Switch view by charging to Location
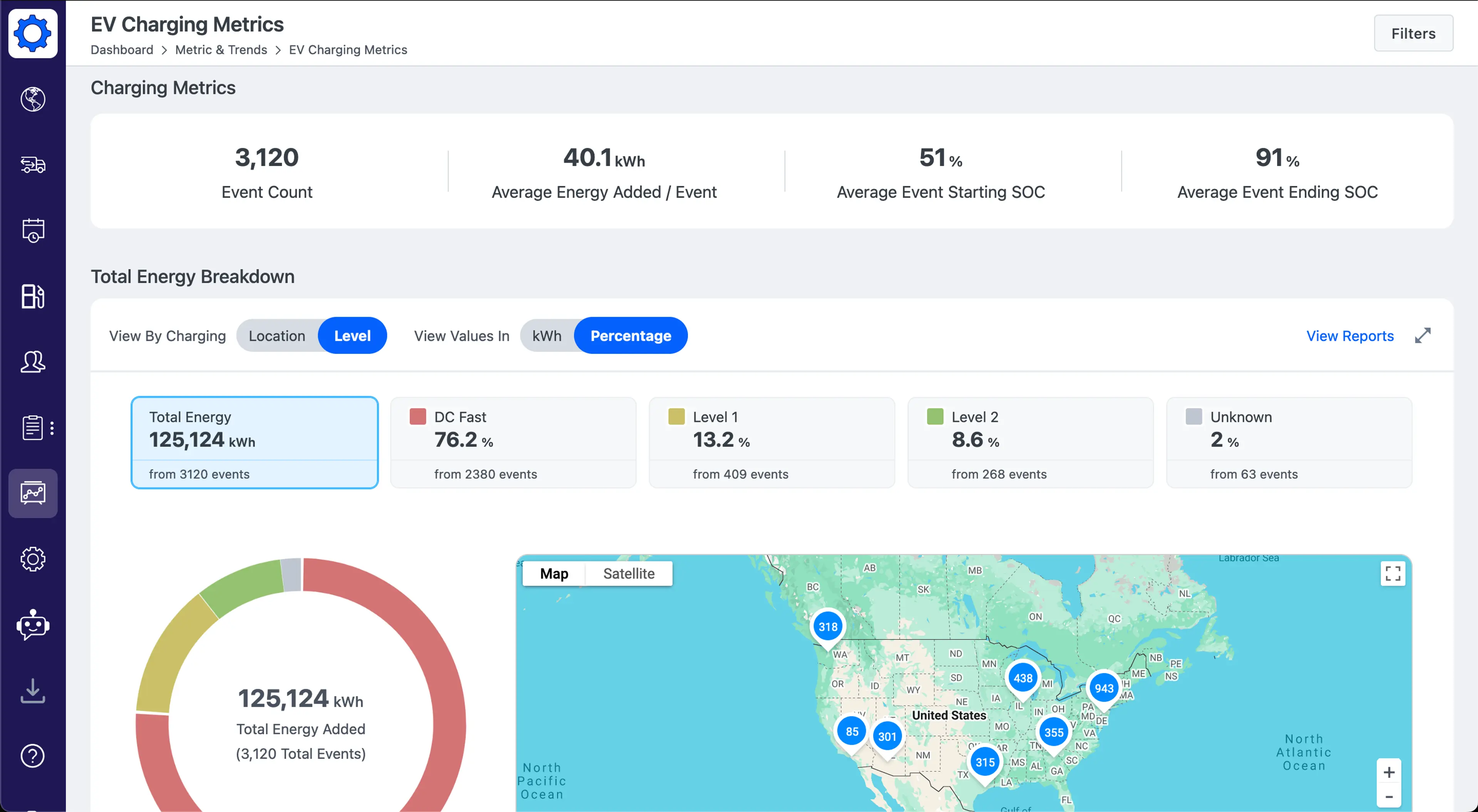This screenshot has width=1478, height=812. 276,336
